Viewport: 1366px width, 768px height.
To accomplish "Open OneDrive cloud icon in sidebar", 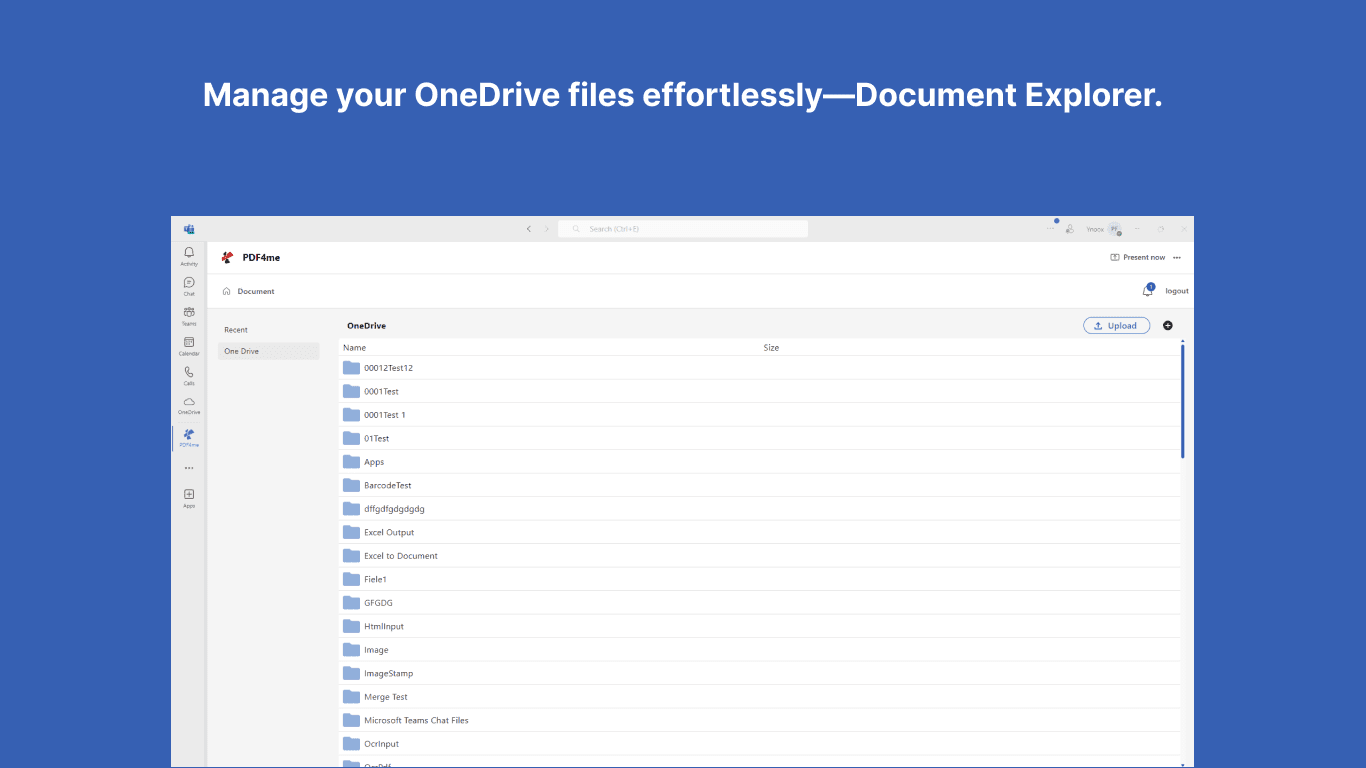I will 189,405.
